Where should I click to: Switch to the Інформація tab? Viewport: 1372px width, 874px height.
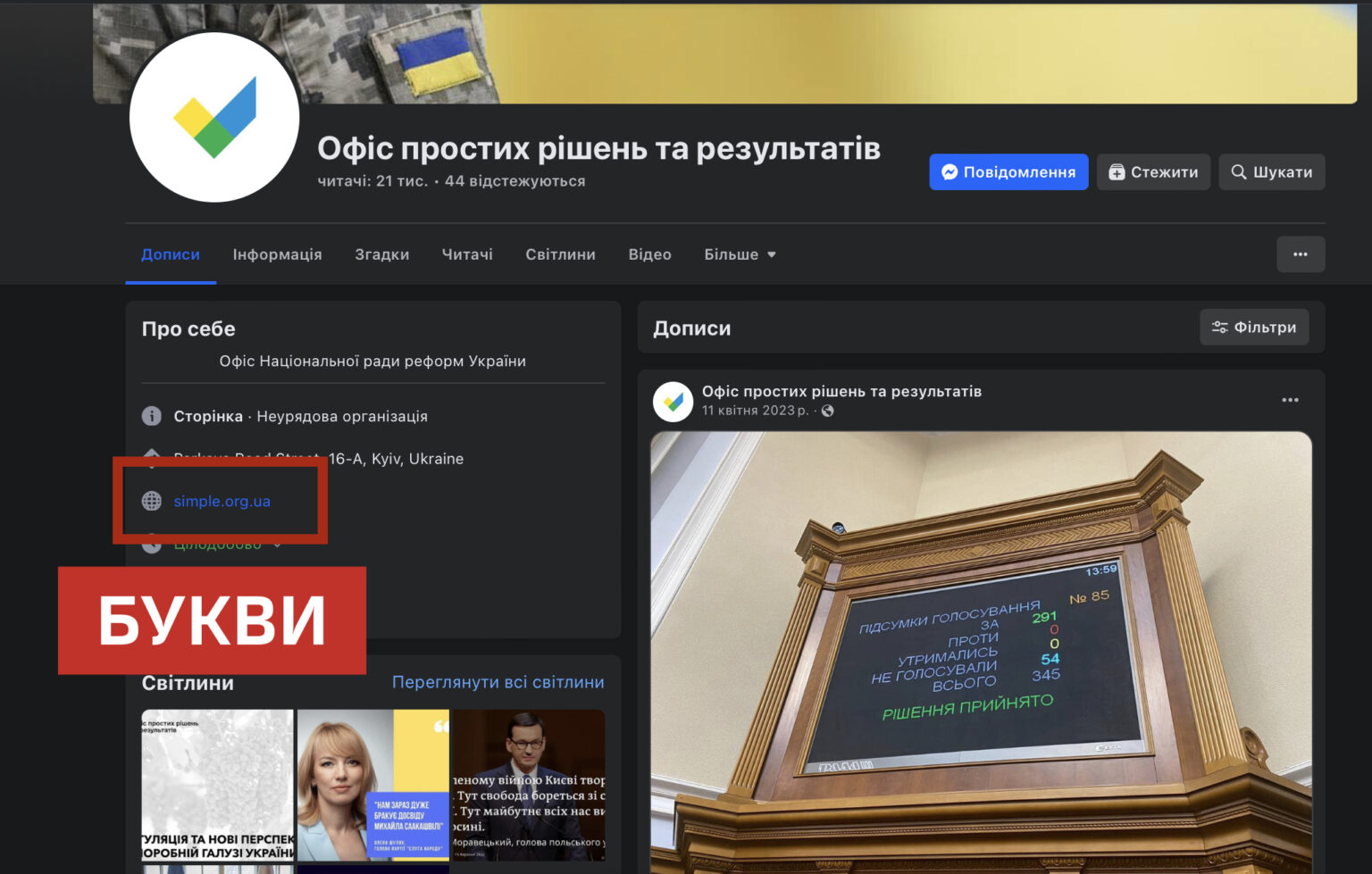point(278,254)
